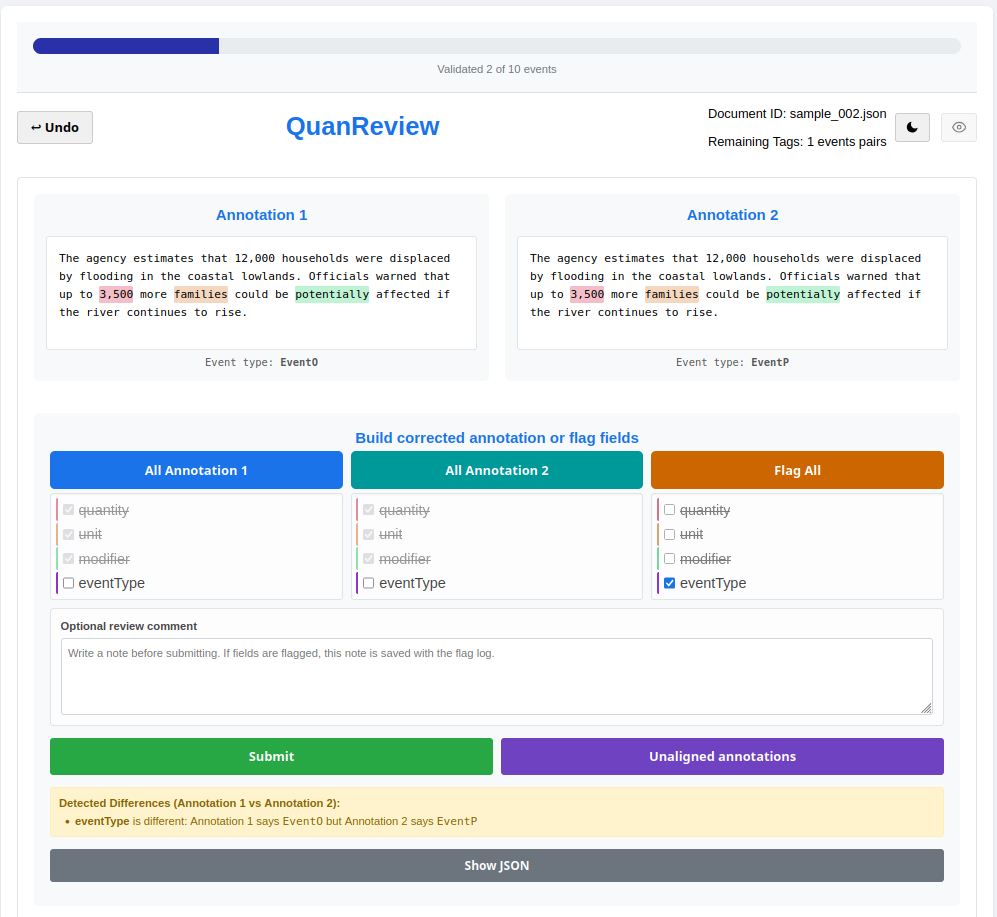
Task: Click the comment box resize handle
Action: [926, 708]
